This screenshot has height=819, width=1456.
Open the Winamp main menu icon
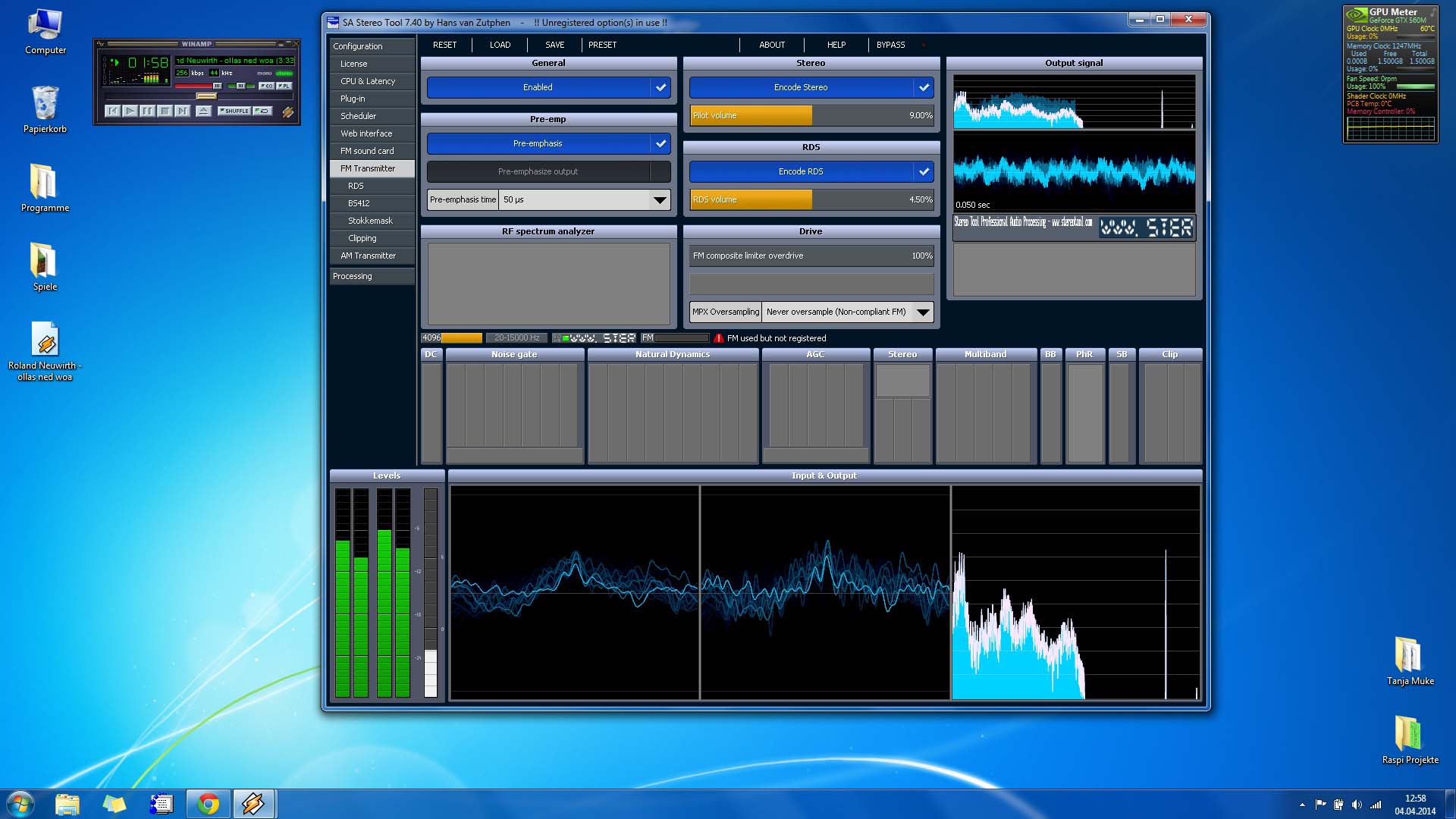pyautogui.click(x=100, y=43)
